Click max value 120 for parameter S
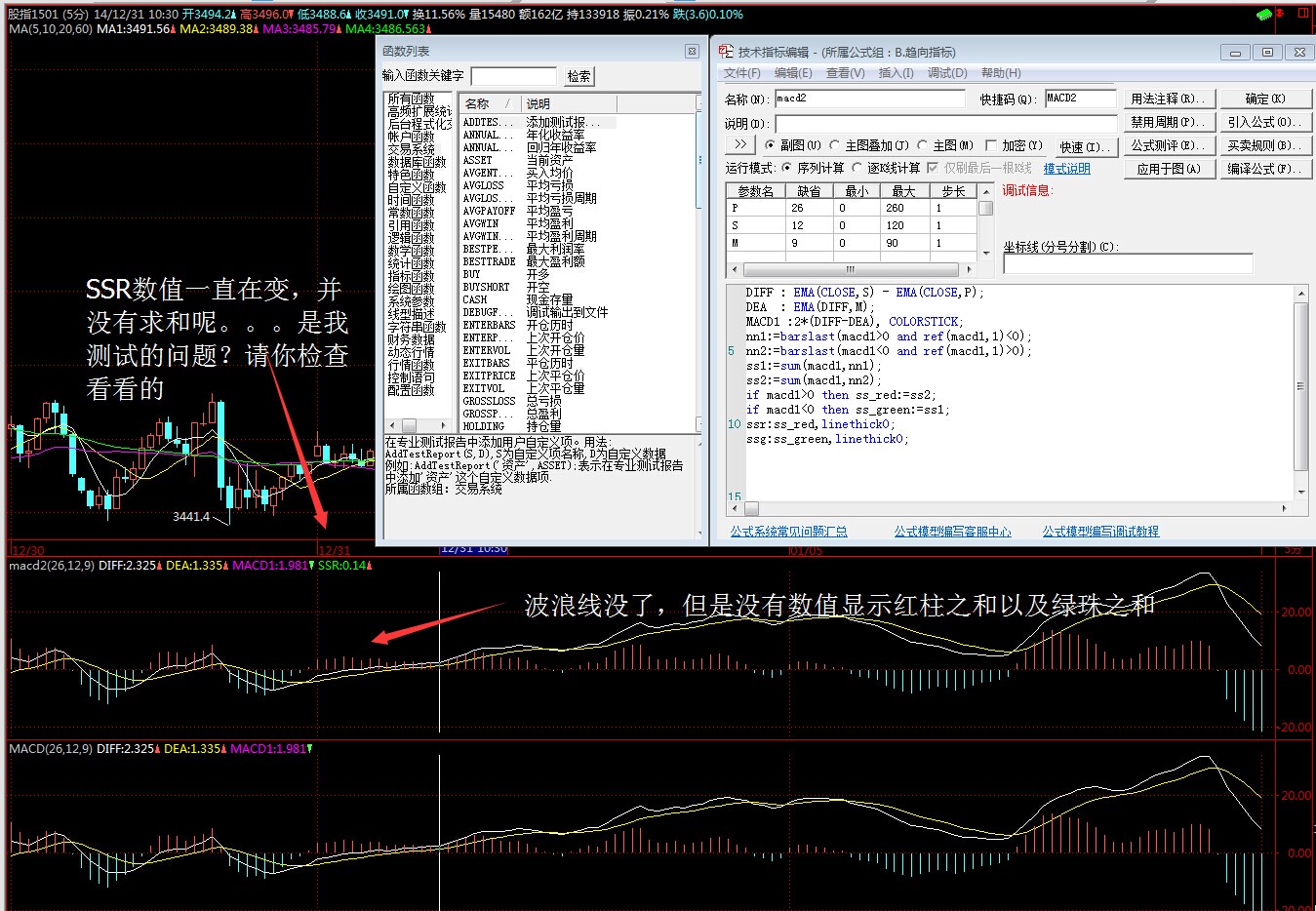The image size is (1316, 911). [x=904, y=225]
